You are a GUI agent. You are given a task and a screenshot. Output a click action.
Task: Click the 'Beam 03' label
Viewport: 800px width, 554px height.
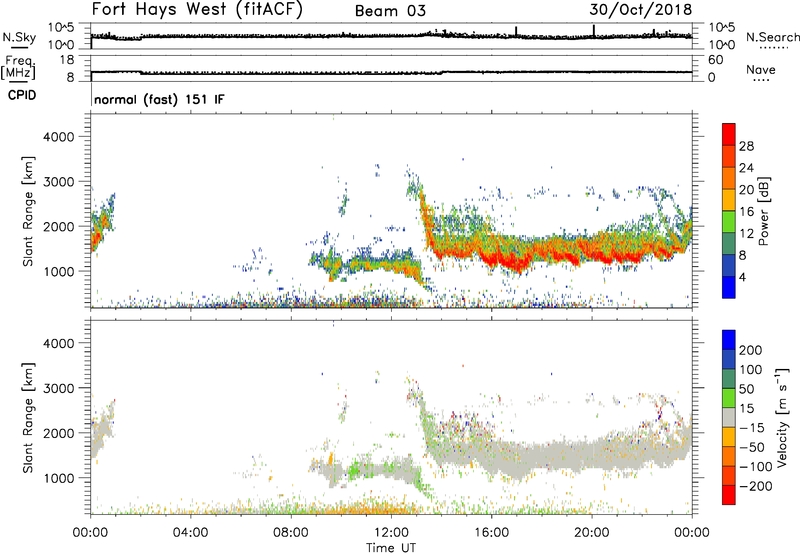tap(390, 11)
